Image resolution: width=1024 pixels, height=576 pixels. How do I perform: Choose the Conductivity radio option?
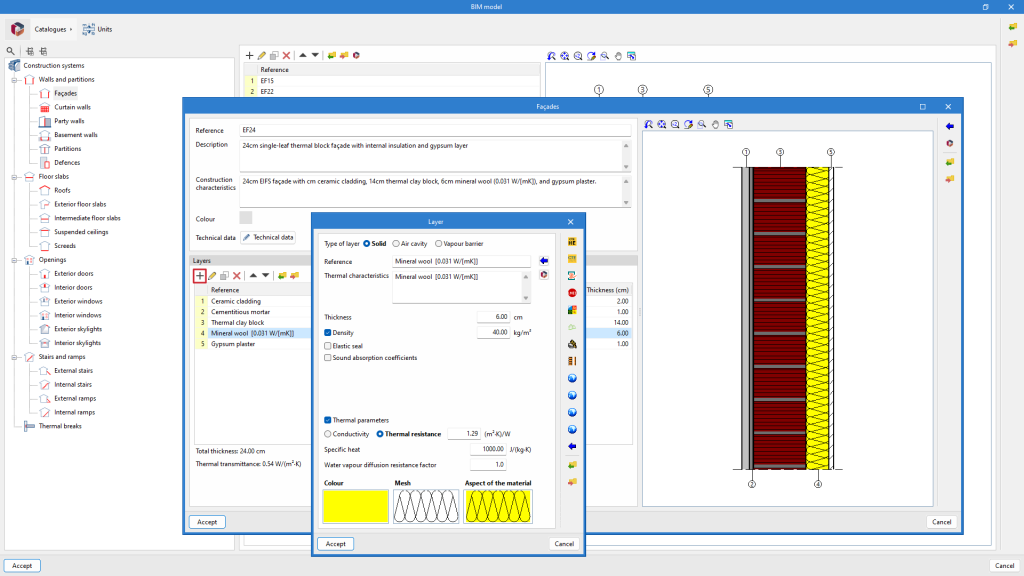click(x=328, y=434)
